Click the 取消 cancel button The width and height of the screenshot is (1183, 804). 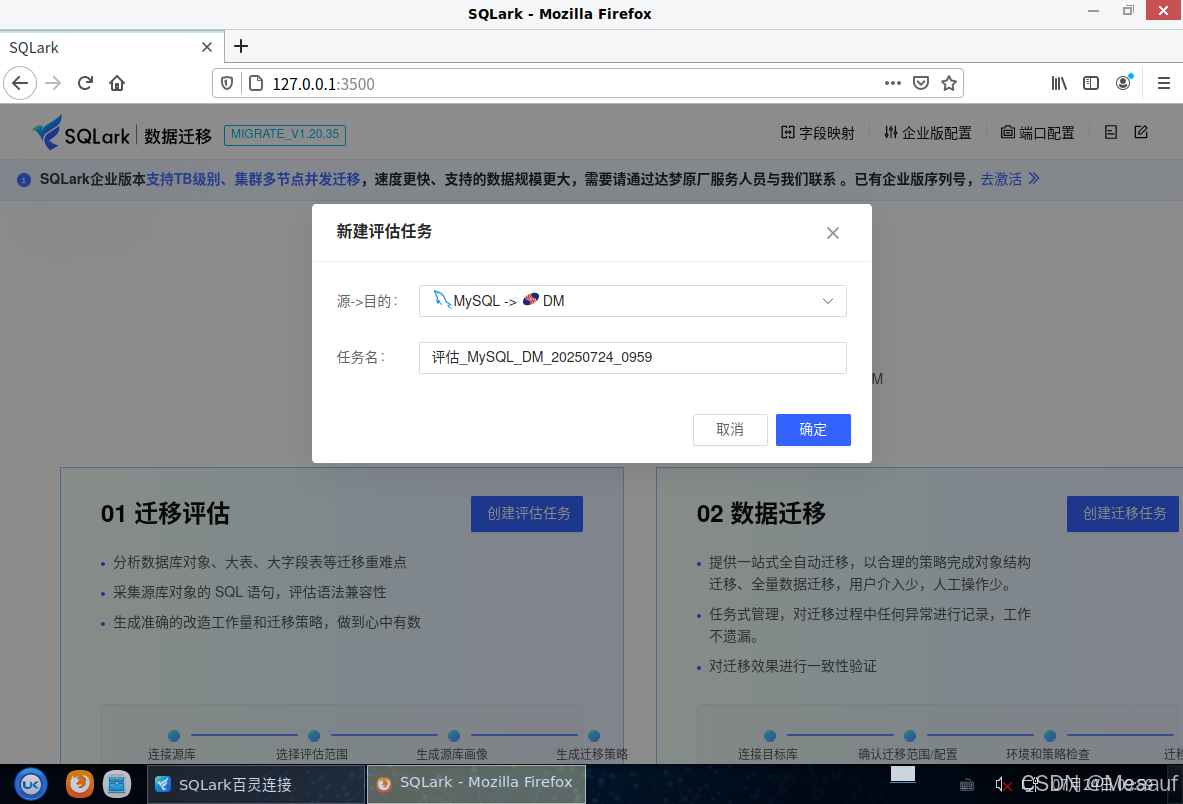(730, 430)
